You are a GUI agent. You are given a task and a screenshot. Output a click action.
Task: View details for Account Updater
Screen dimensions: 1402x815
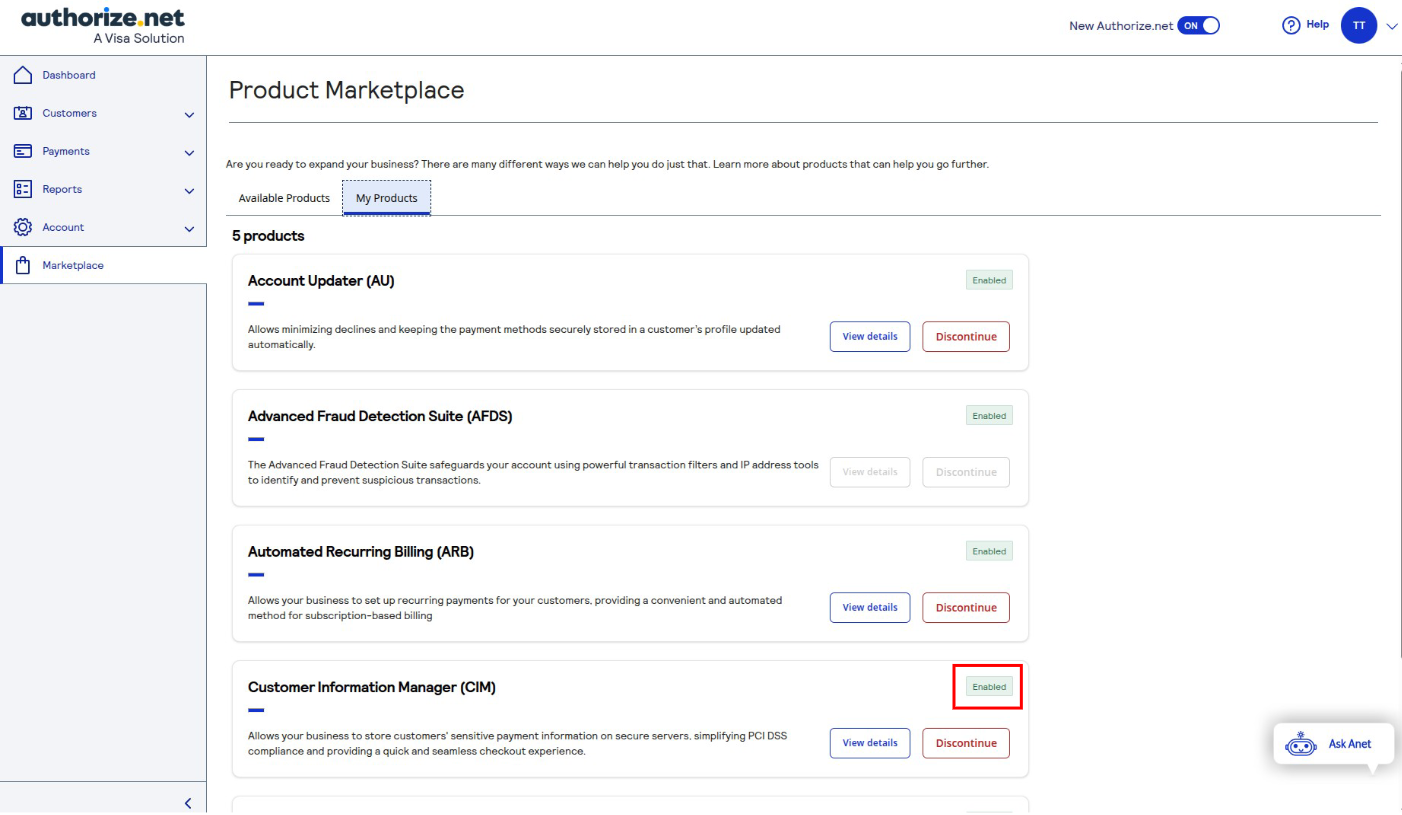coord(870,337)
